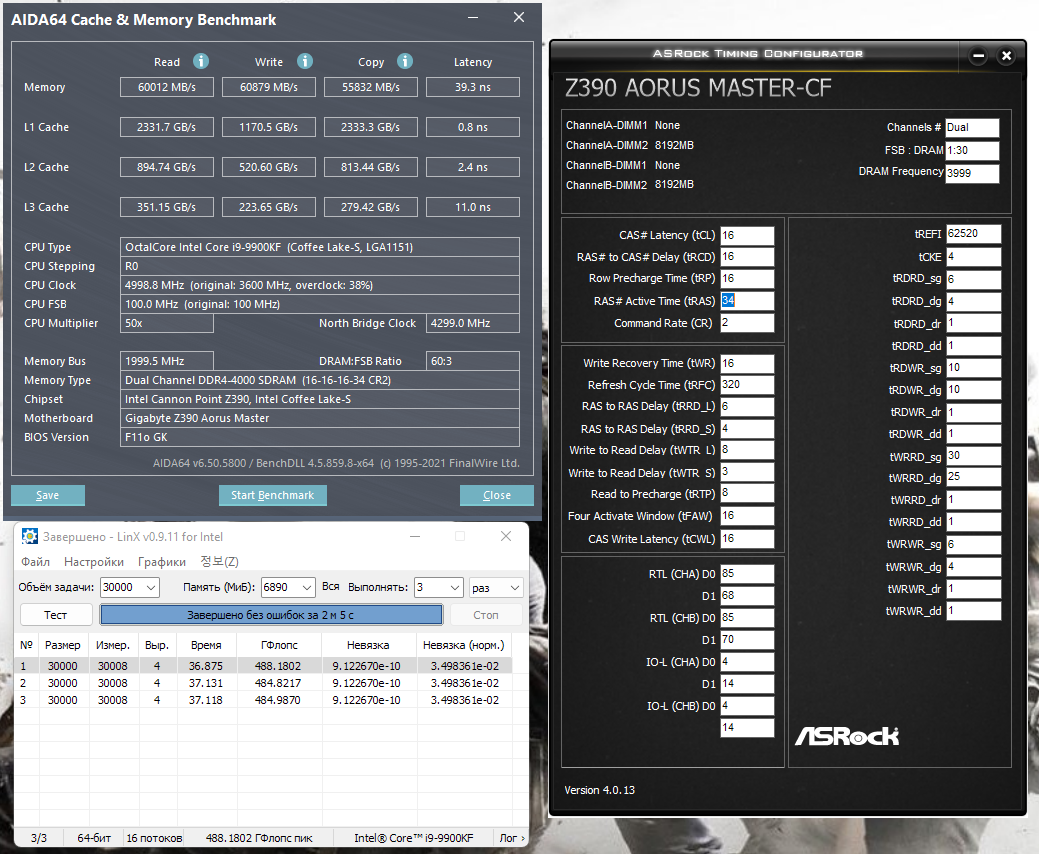Screen dimensions: 1039x854
Task: Click the BIOS Version F11o GK value
Action: (319, 437)
